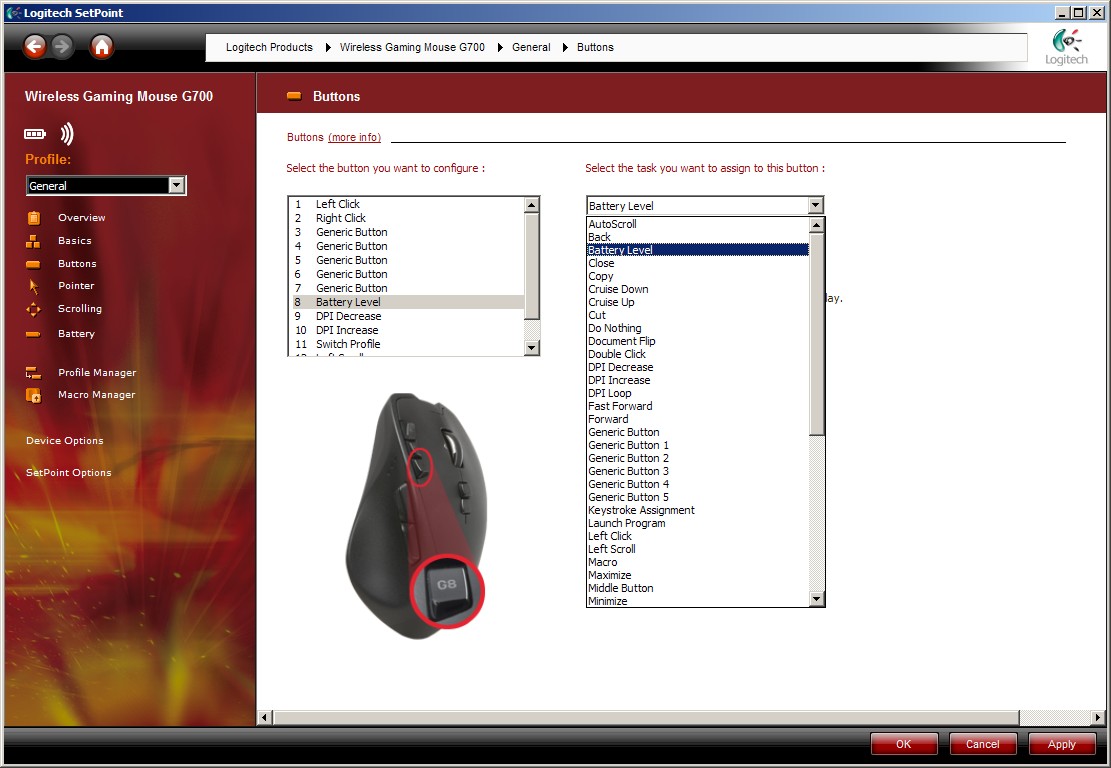Image resolution: width=1111 pixels, height=768 pixels.
Task: Click the G8 button on mouse image
Action: click(443, 590)
